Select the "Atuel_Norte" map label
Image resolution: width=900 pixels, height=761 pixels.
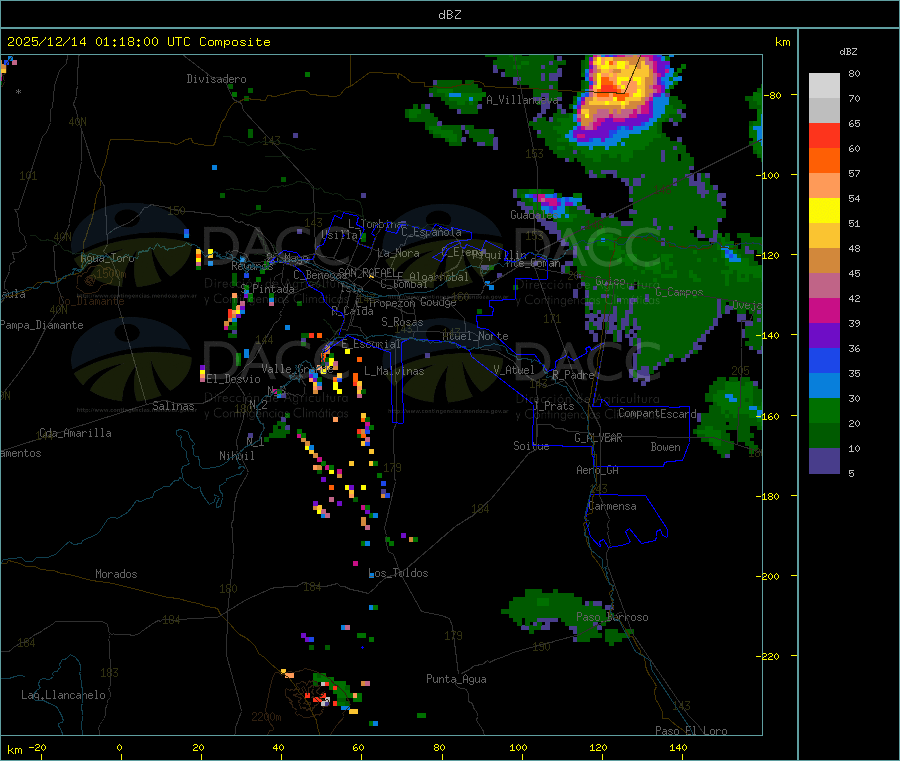[x=475, y=336]
